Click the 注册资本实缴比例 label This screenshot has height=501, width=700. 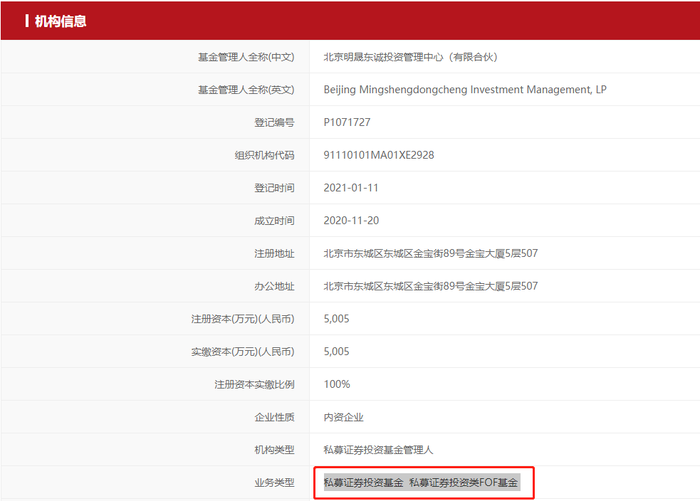click(254, 384)
